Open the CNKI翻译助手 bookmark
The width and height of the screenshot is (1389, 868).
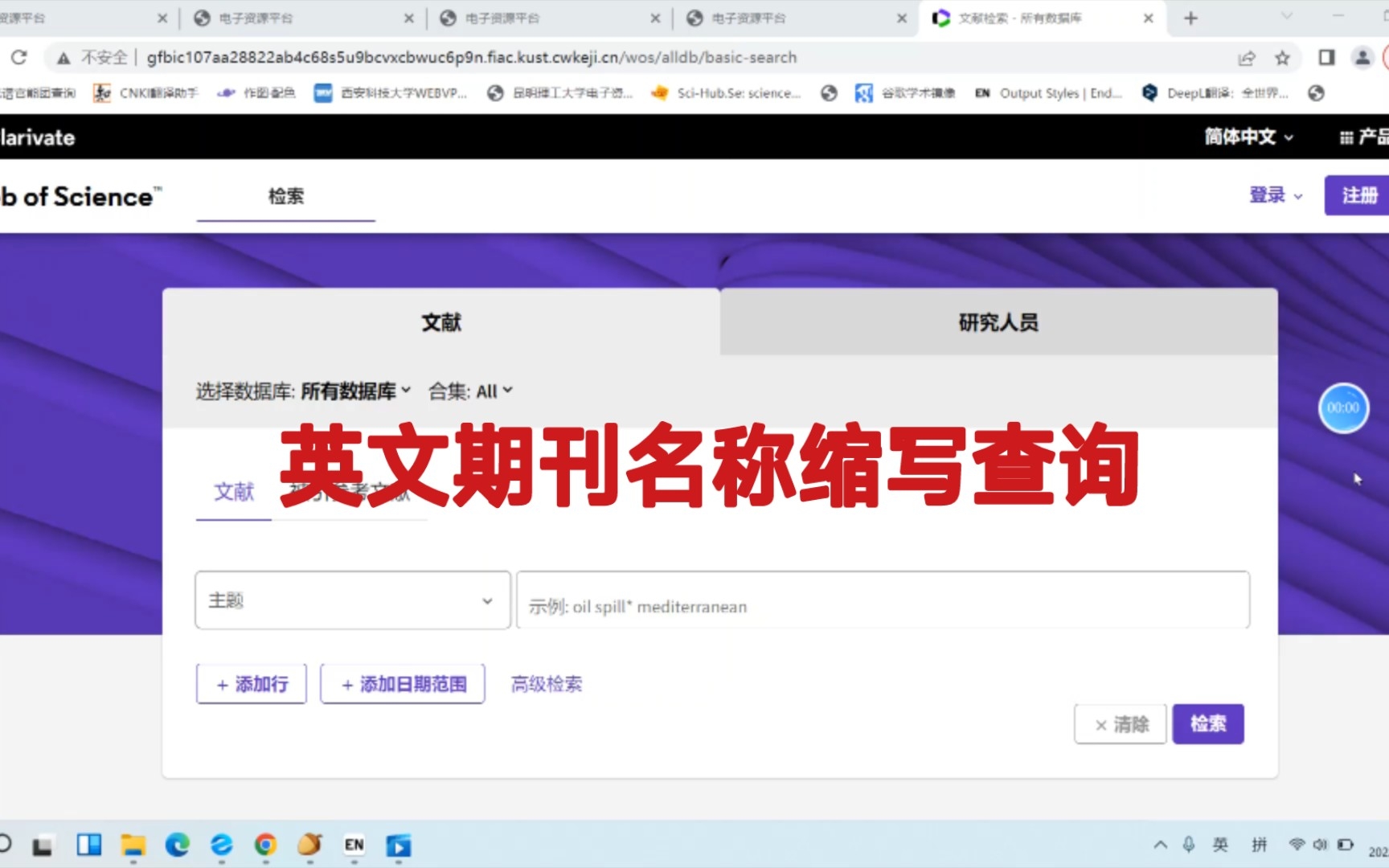click(145, 93)
